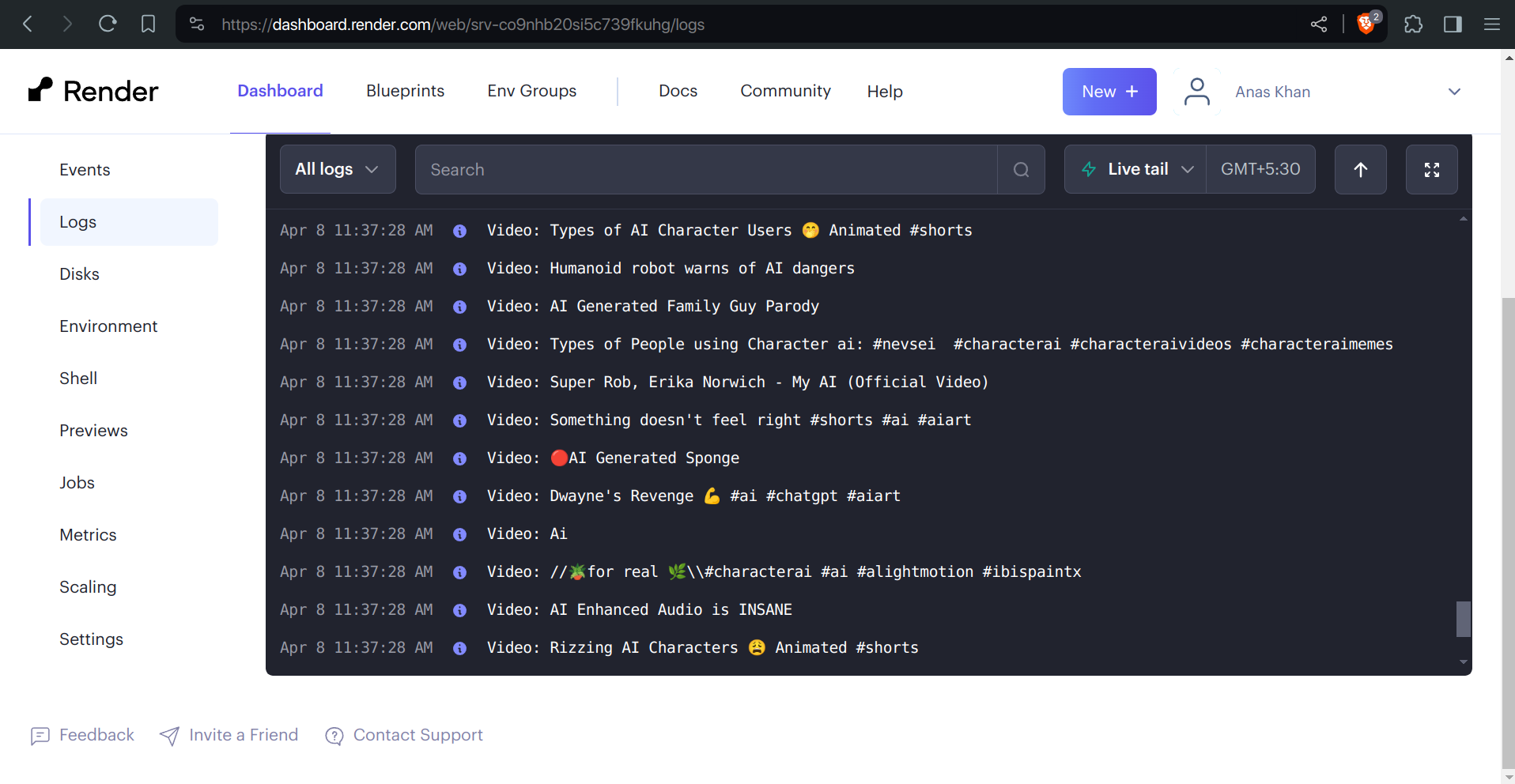
Task: Click info icon on AI Enhanced Audio log
Action: [459, 610]
